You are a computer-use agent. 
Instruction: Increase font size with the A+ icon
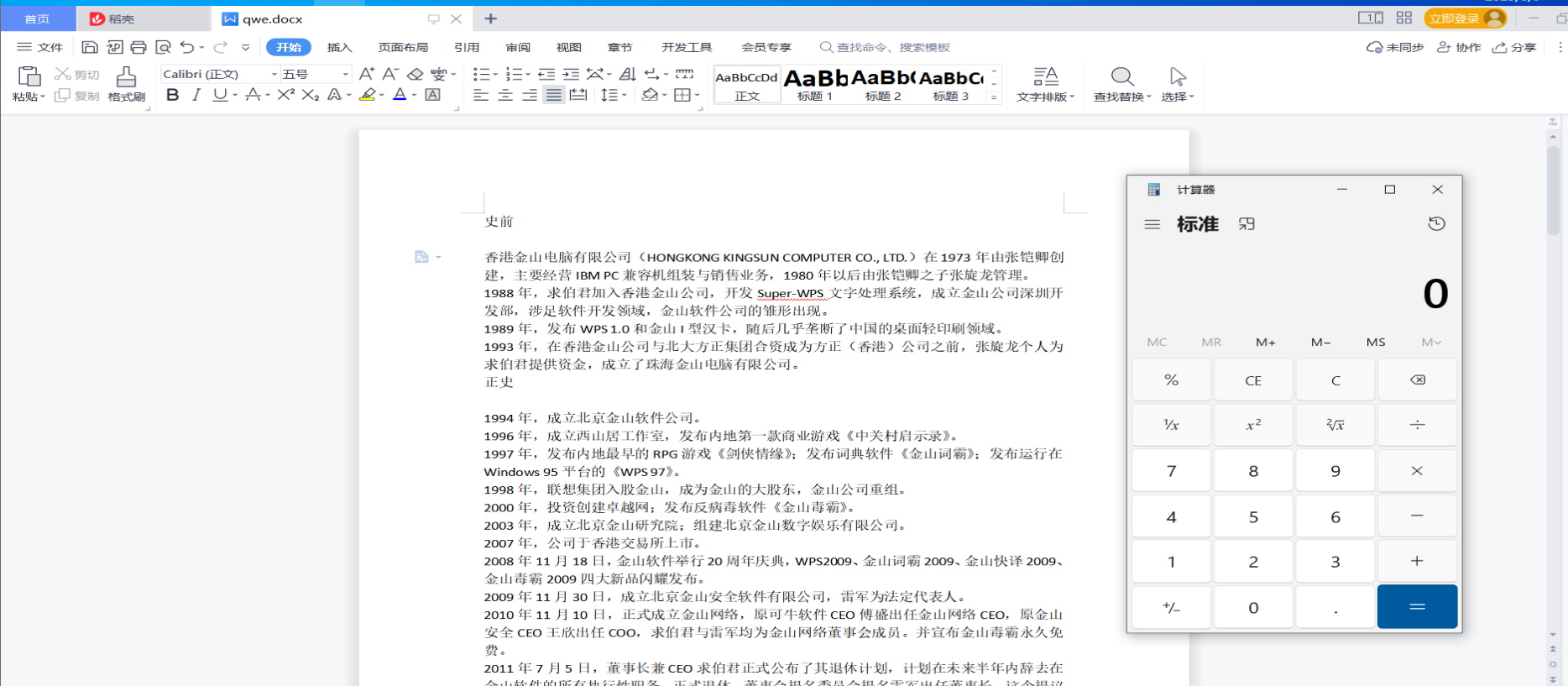(367, 74)
